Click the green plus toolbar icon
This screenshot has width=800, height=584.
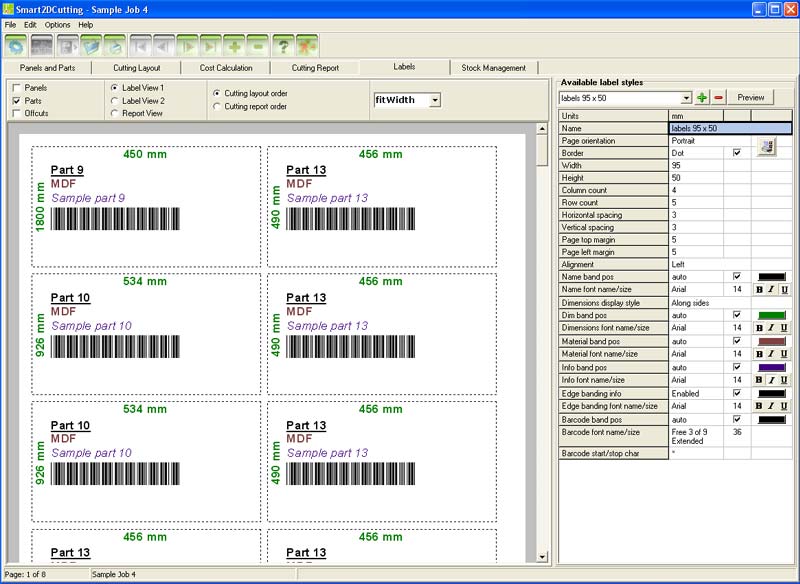234,46
